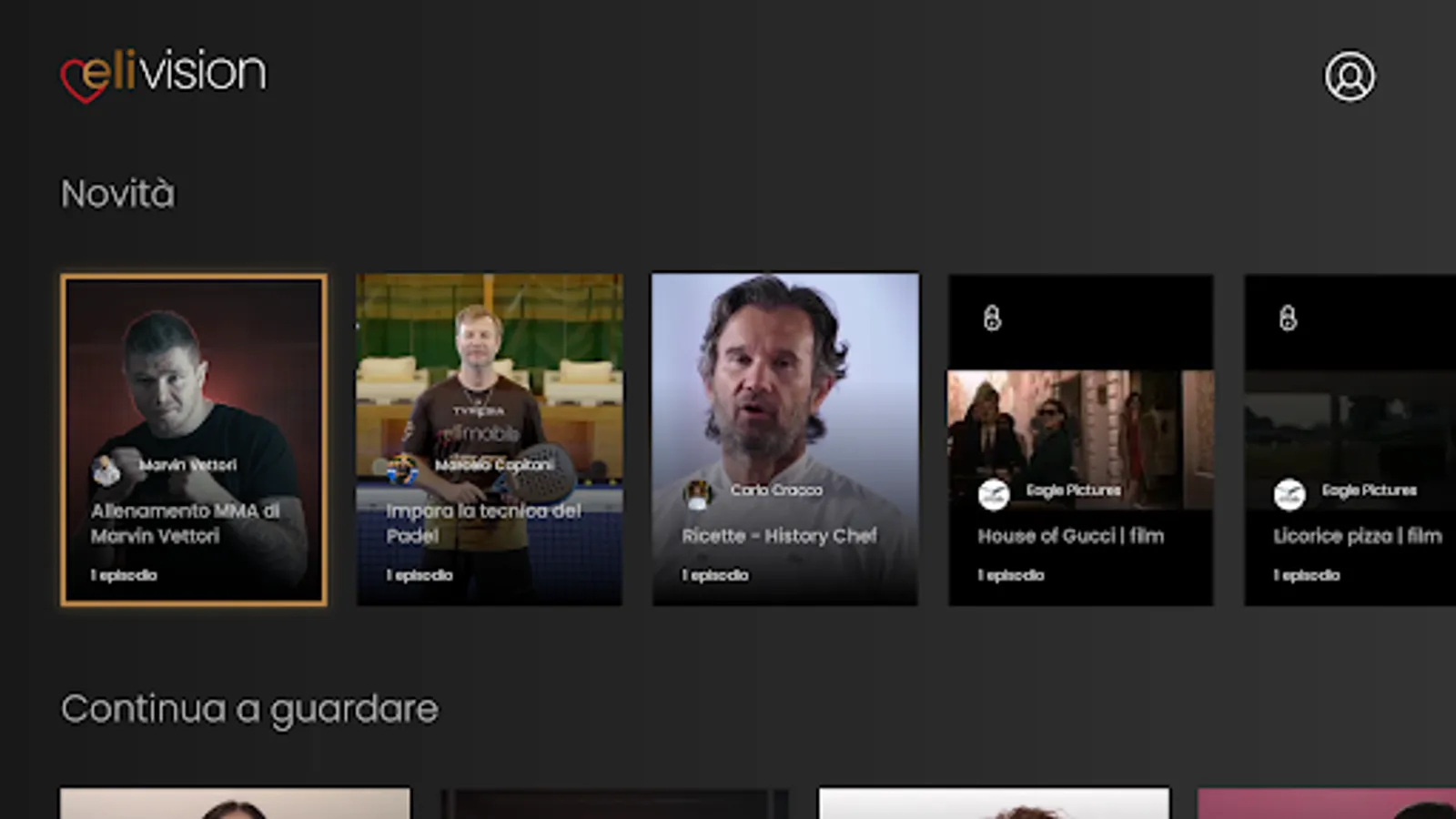
Task: Click 1 episodio under Marvin Vettori card
Action: [124, 575]
